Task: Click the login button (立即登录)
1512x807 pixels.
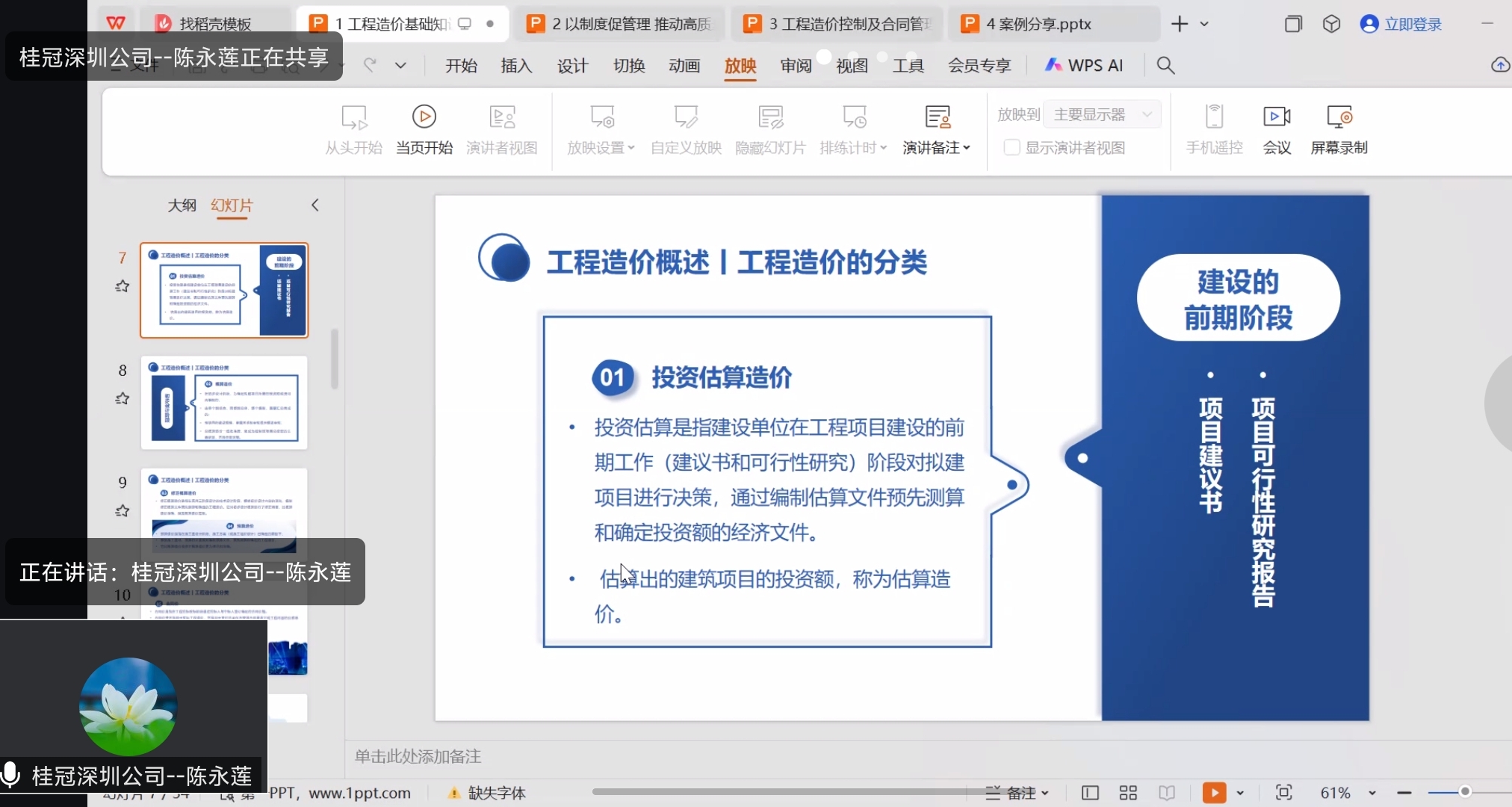Action: [1401, 24]
